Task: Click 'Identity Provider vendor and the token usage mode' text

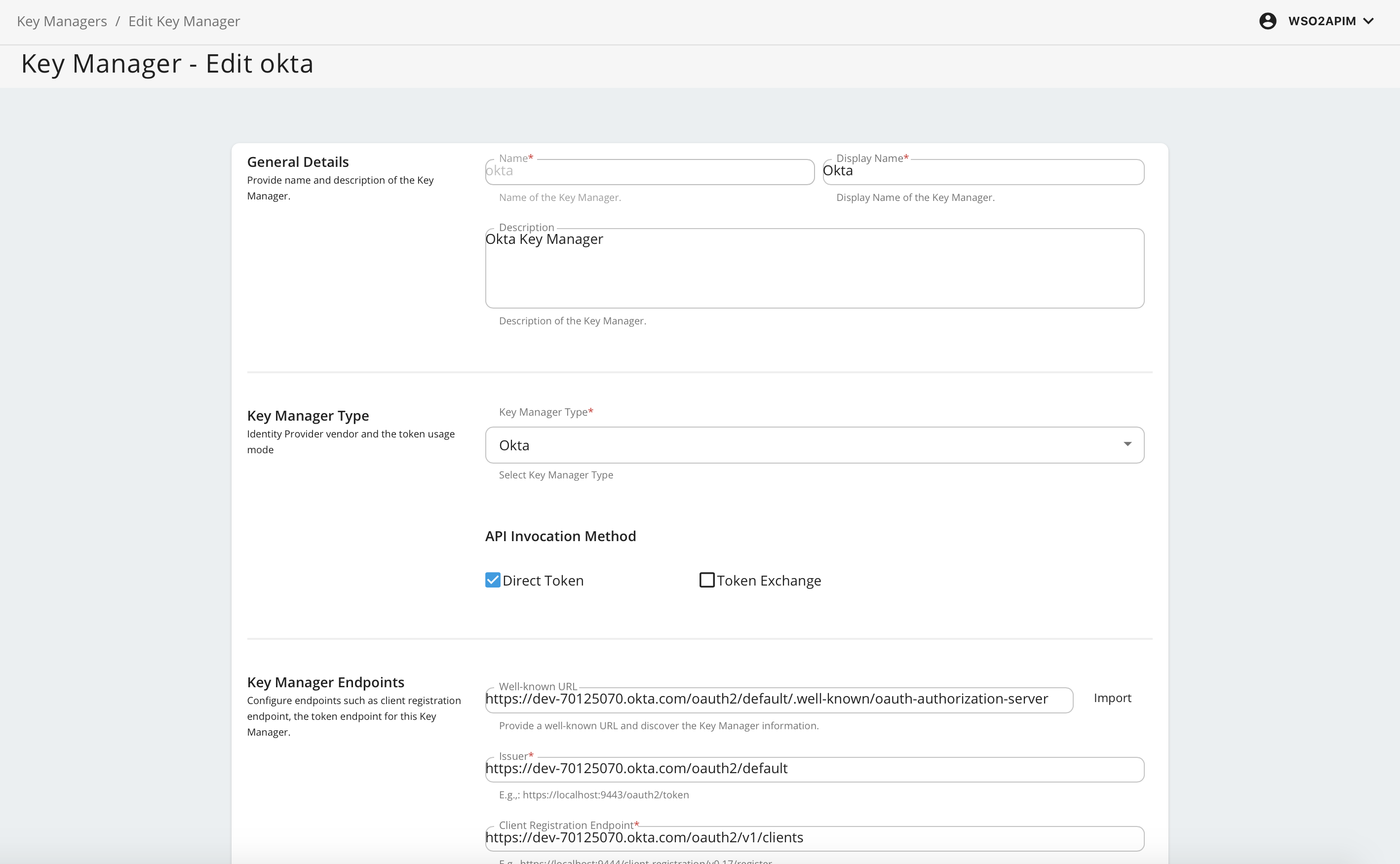Action: [350, 442]
